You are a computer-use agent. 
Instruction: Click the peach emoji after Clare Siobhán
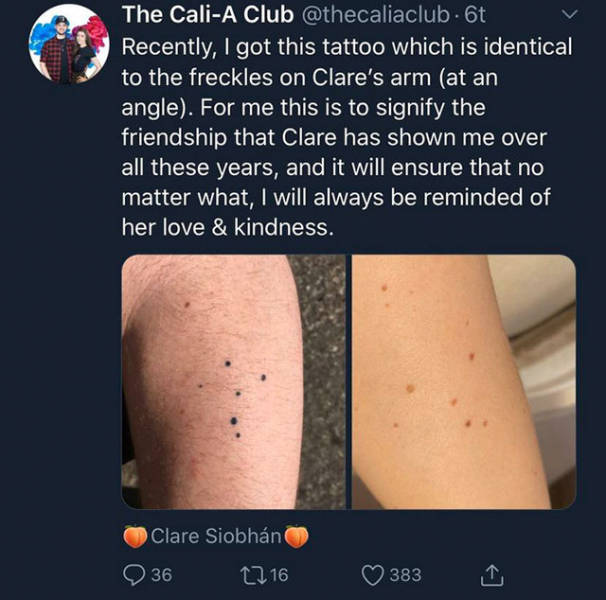[297, 537]
